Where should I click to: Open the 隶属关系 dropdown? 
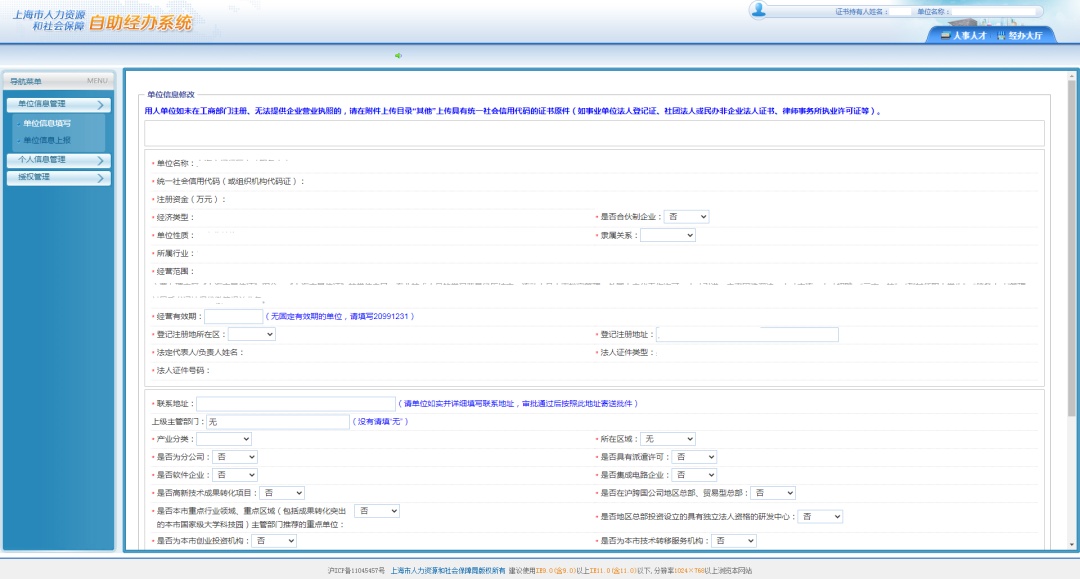coord(667,235)
